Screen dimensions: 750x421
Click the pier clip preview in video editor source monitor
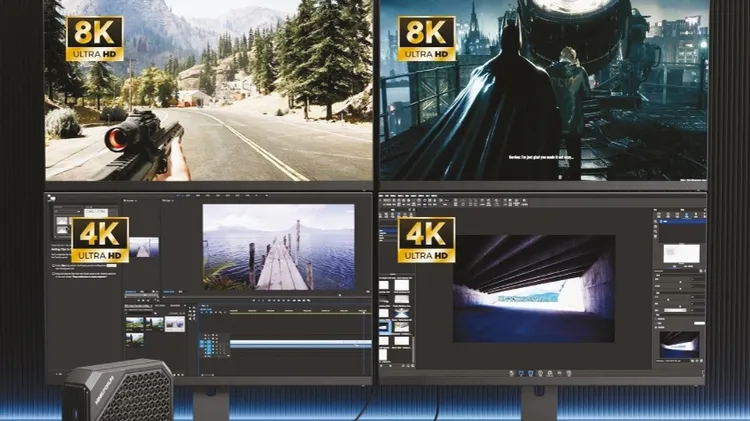143,247
